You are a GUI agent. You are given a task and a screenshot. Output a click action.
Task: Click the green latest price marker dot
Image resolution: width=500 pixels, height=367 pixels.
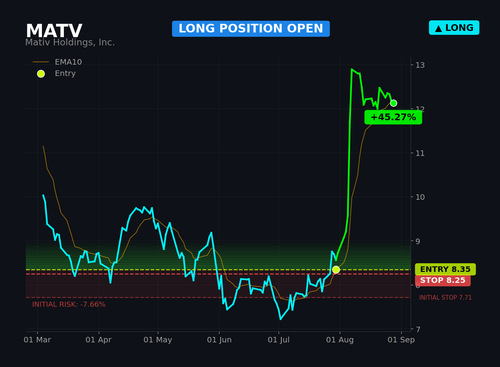click(393, 103)
